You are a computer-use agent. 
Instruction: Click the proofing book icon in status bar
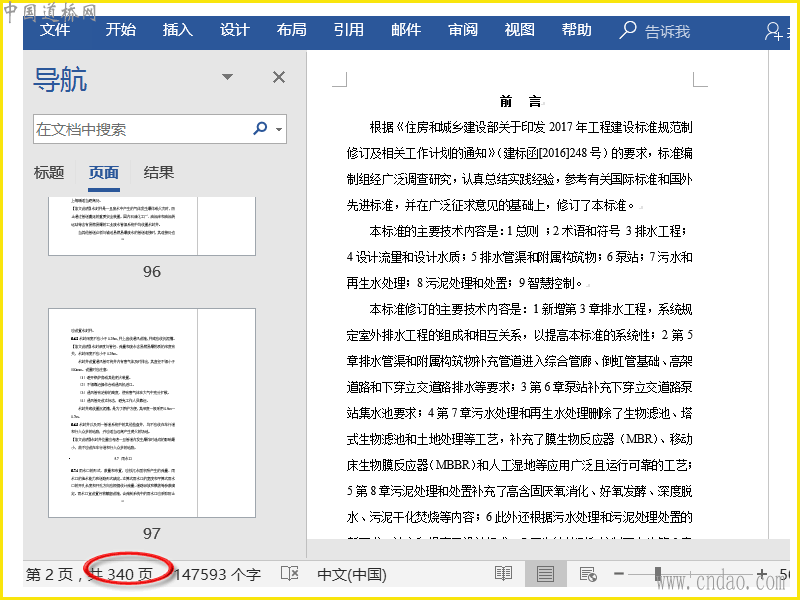(290, 573)
